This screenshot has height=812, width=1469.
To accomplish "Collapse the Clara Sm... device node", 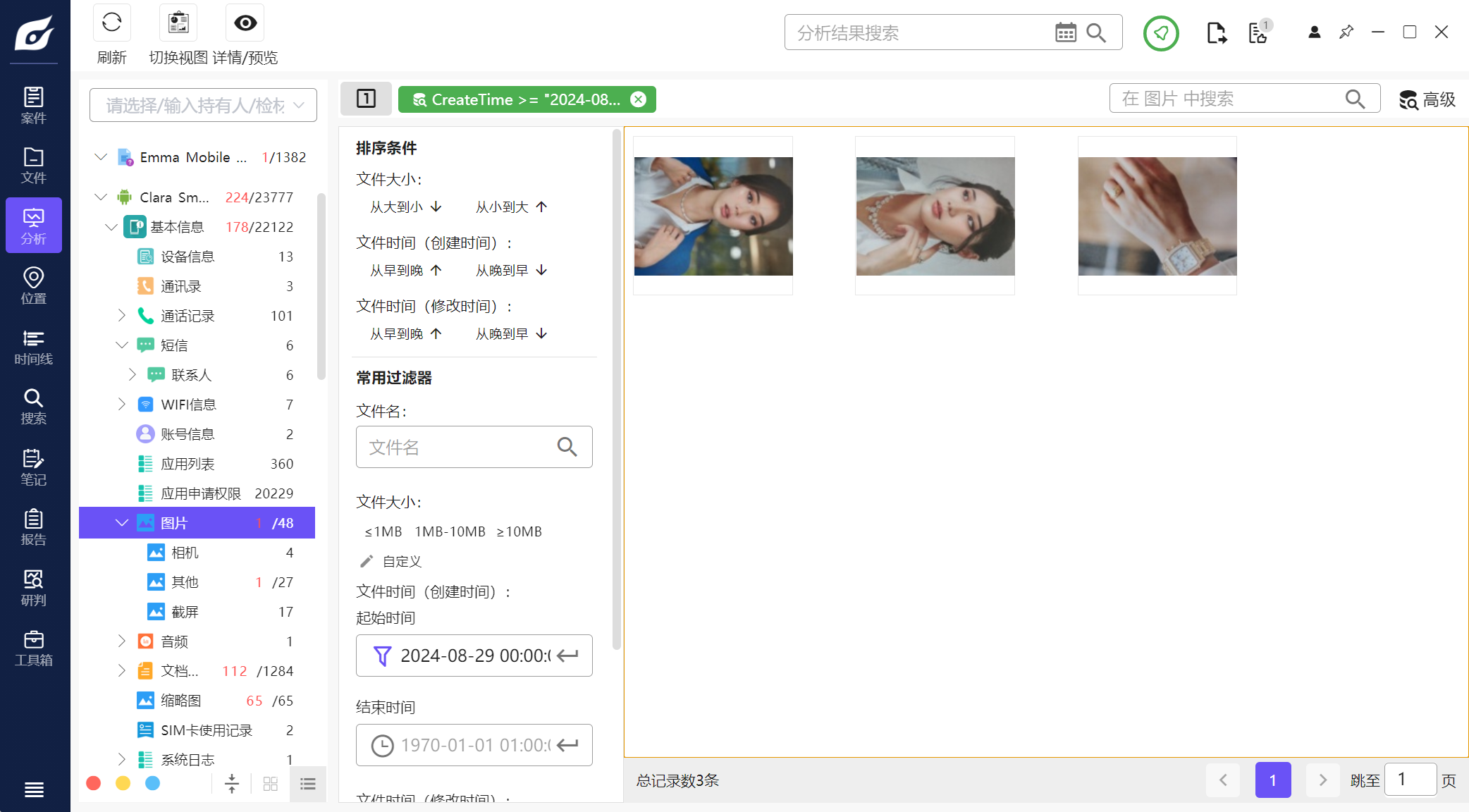I will [x=101, y=197].
